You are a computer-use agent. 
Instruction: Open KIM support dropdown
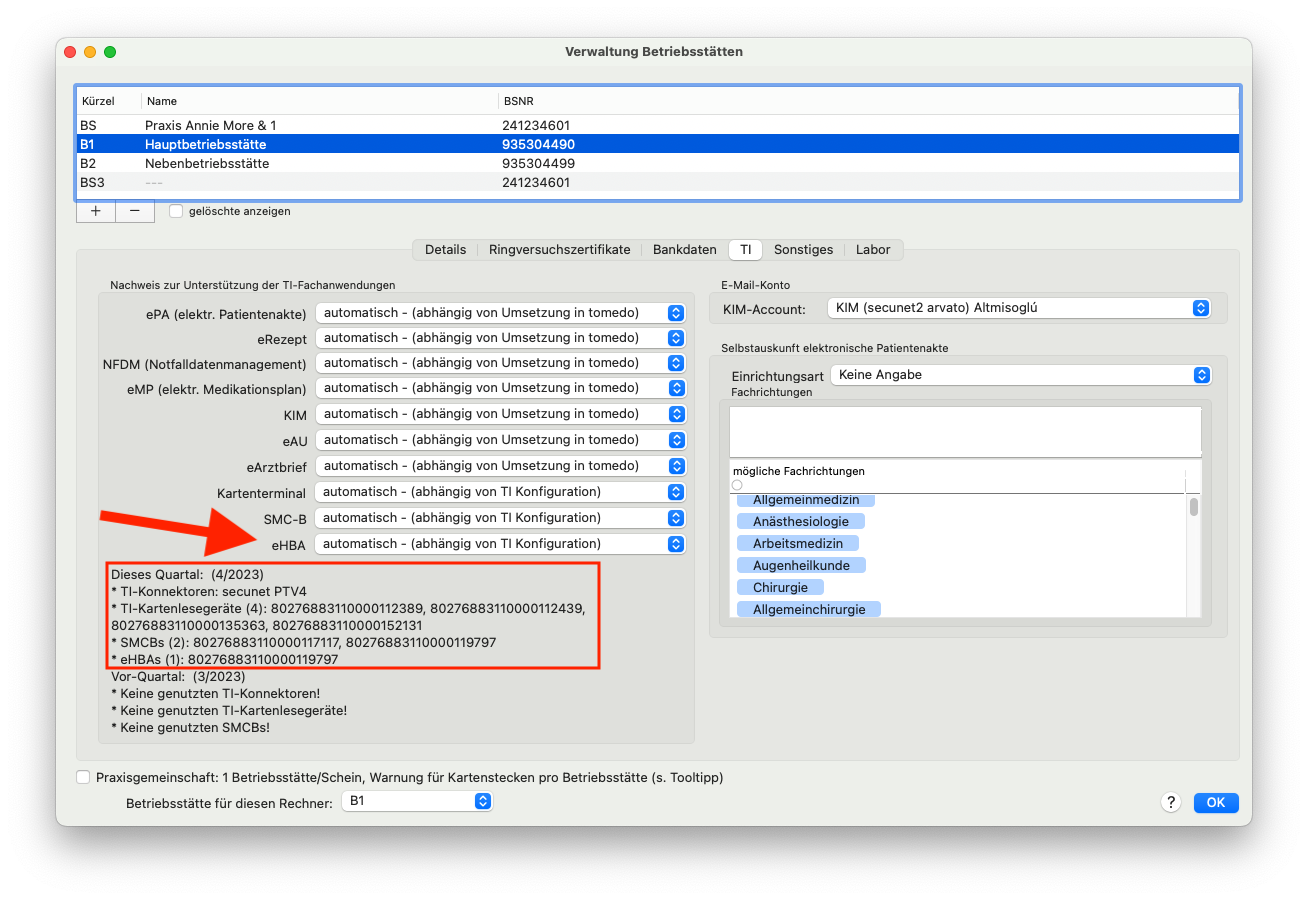[x=500, y=414]
